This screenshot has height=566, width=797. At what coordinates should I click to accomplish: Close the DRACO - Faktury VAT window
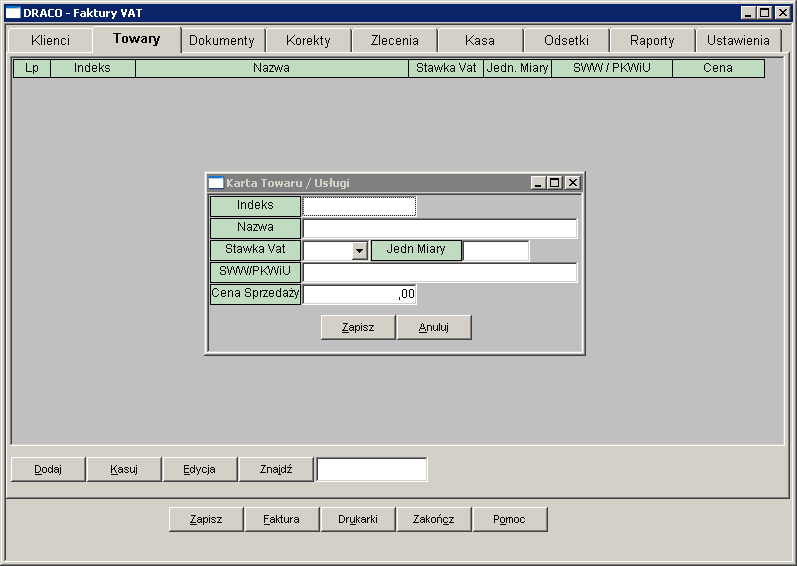click(x=782, y=13)
